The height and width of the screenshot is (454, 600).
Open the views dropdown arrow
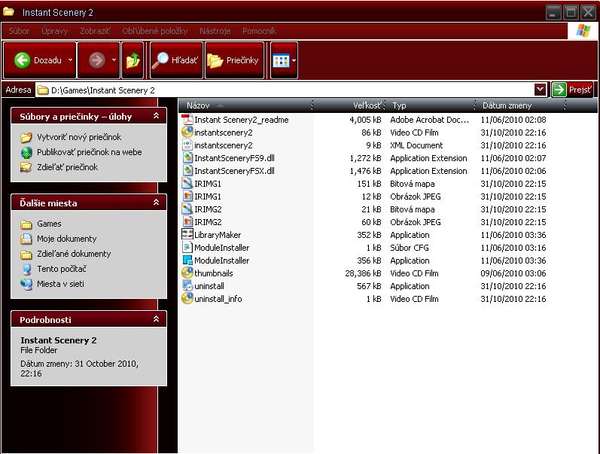pyautogui.click(x=293, y=60)
